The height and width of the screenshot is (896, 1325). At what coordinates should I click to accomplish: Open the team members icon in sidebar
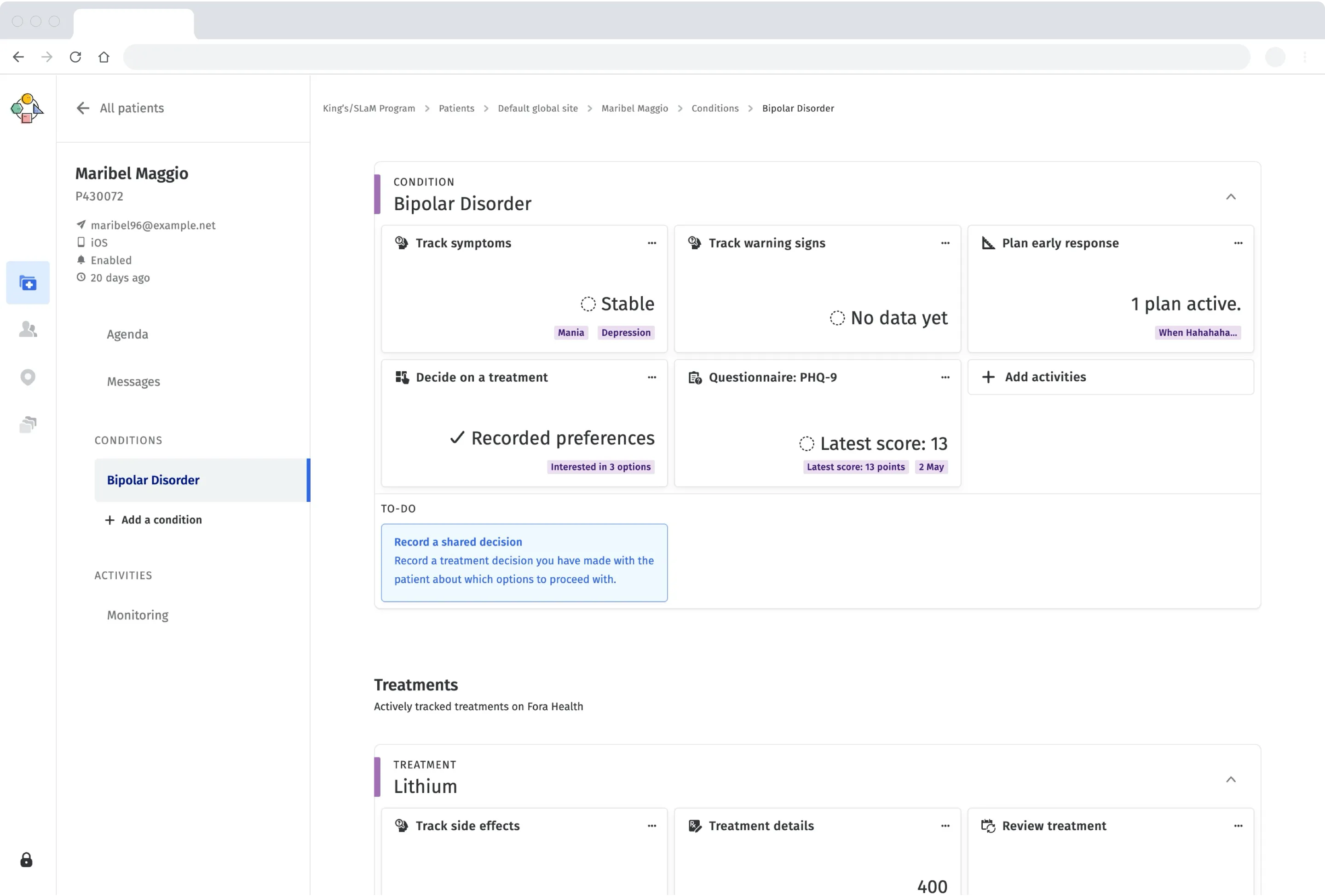point(27,329)
